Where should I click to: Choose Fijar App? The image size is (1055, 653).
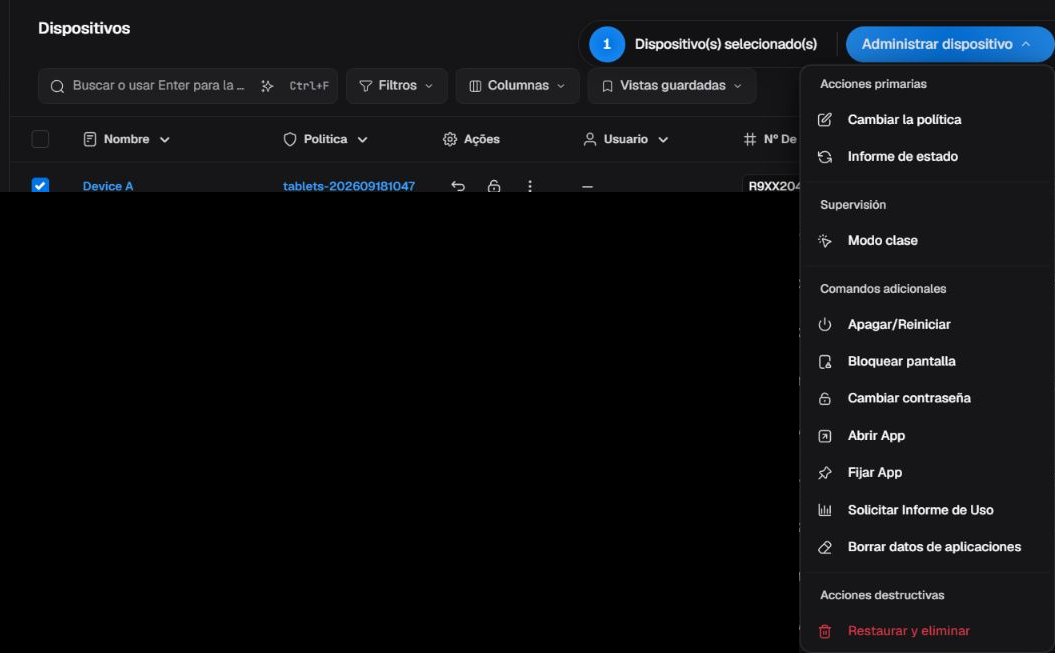pyautogui.click(x=927, y=473)
